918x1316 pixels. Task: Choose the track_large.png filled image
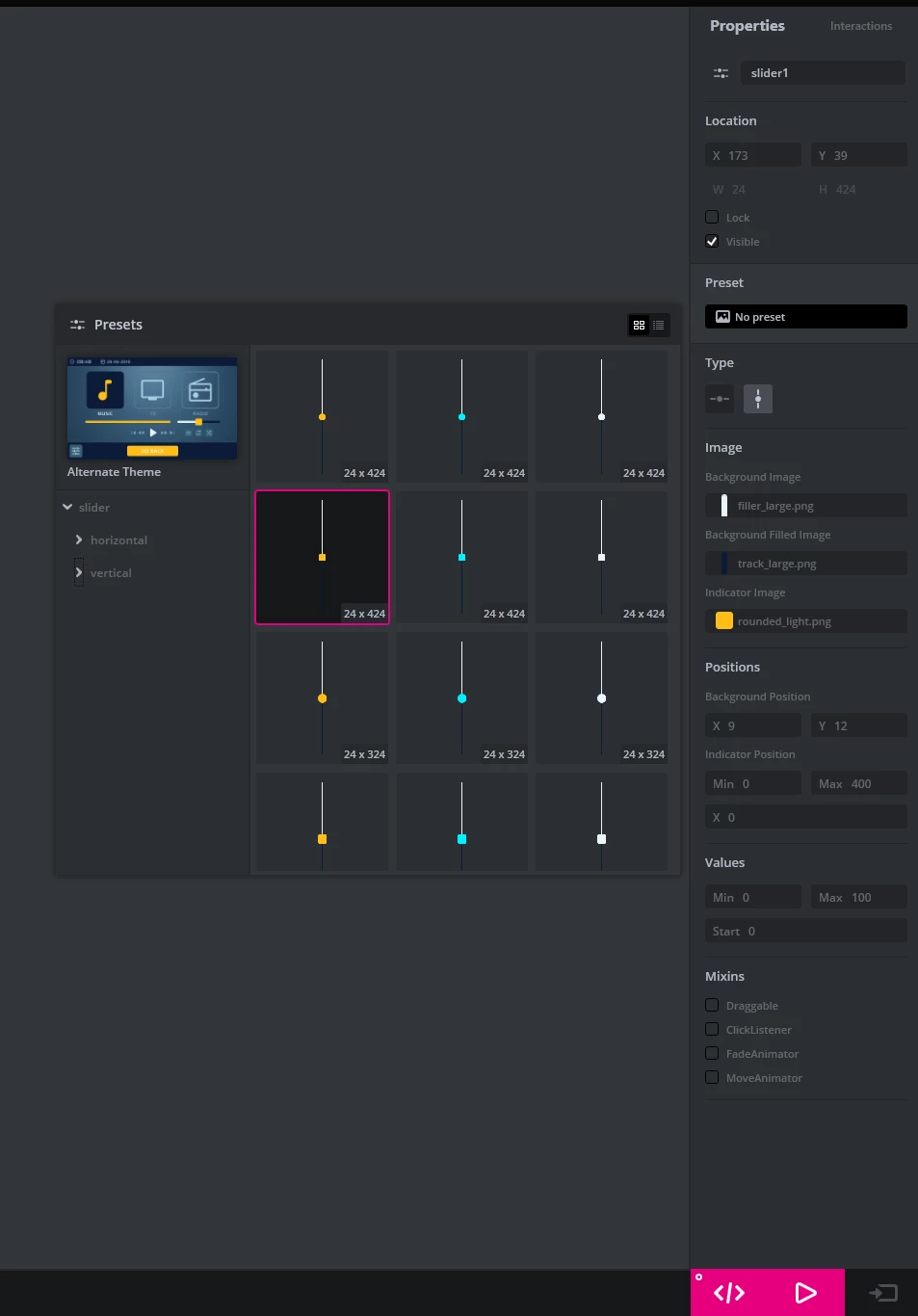click(806, 564)
